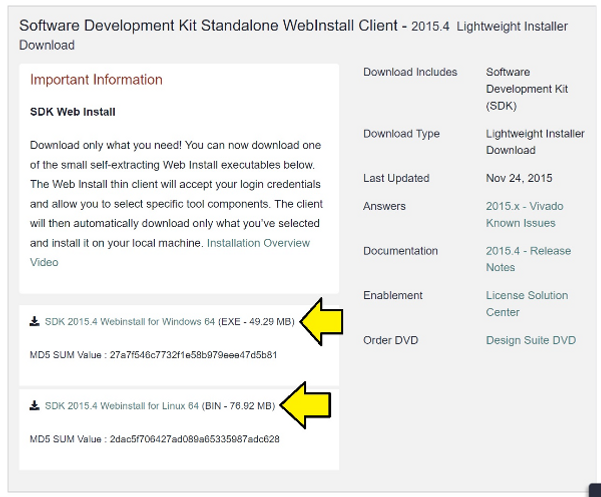Click the Windows installer MD5 SUM value

[x=154, y=355]
